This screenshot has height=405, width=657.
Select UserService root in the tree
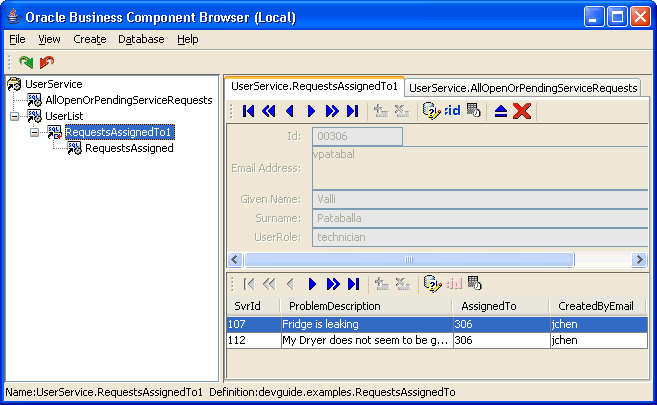pyautogui.click(x=54, y=84)
